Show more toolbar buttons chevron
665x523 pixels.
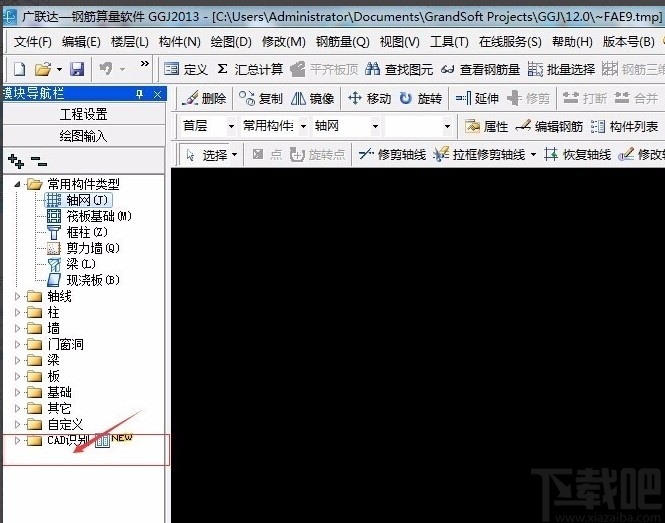point(145,64)
